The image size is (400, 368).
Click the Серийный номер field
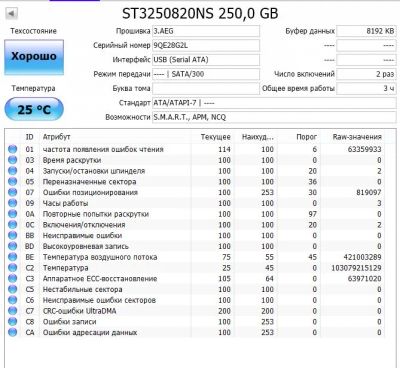coord(206,45)
